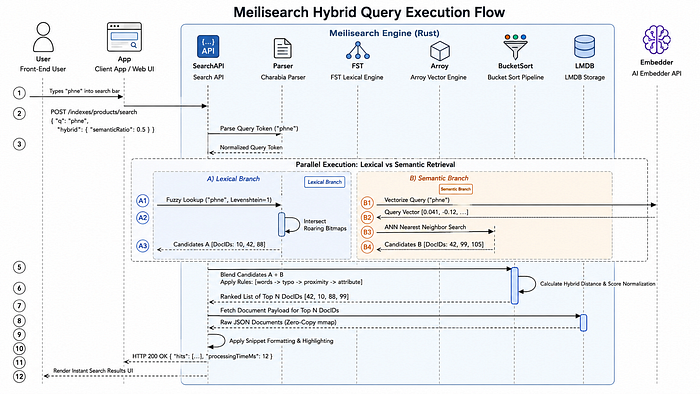Click the orange B3 step circle
The width and height of the screenshot is (700, 394).
coord(367,232)
